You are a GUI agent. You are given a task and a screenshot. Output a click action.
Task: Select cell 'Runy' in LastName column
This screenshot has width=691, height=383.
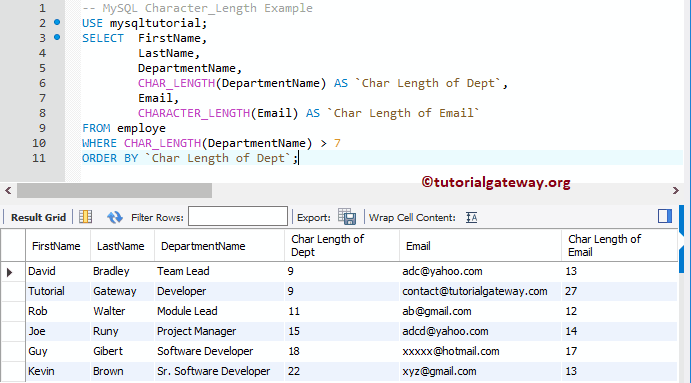click(x=122, y=331)
